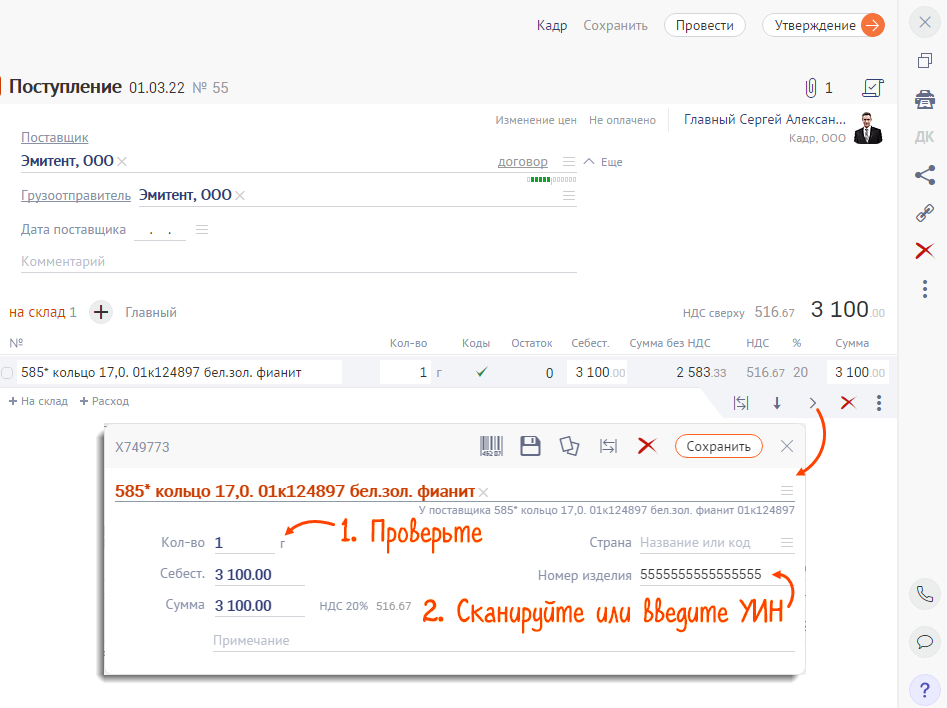Open the printer icon in right sidebar
Image resolution: width=947 pixels, height=708 pixels.
point(924,99)
